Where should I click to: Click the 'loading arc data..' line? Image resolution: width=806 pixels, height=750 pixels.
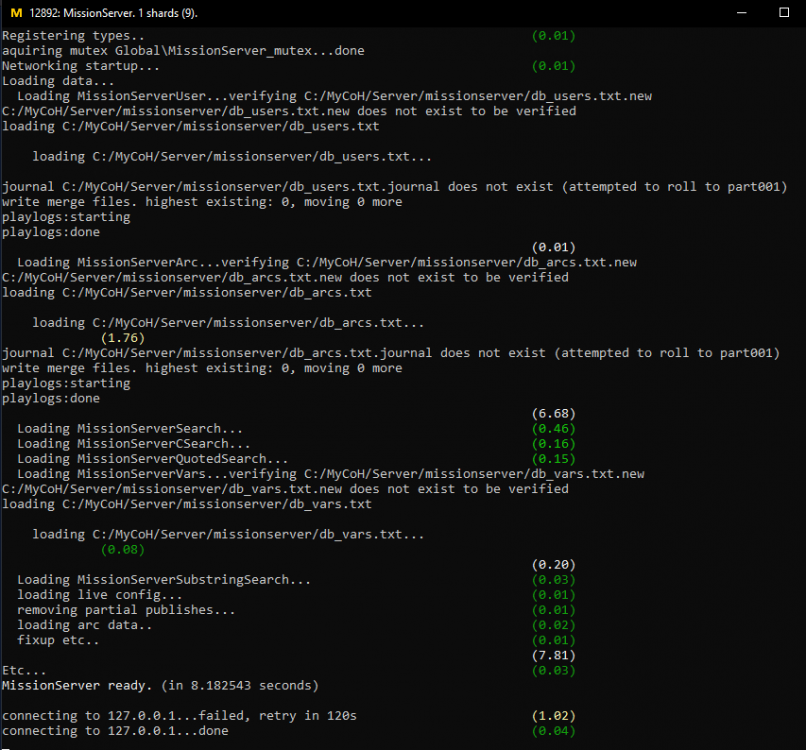tap(85, 624)
